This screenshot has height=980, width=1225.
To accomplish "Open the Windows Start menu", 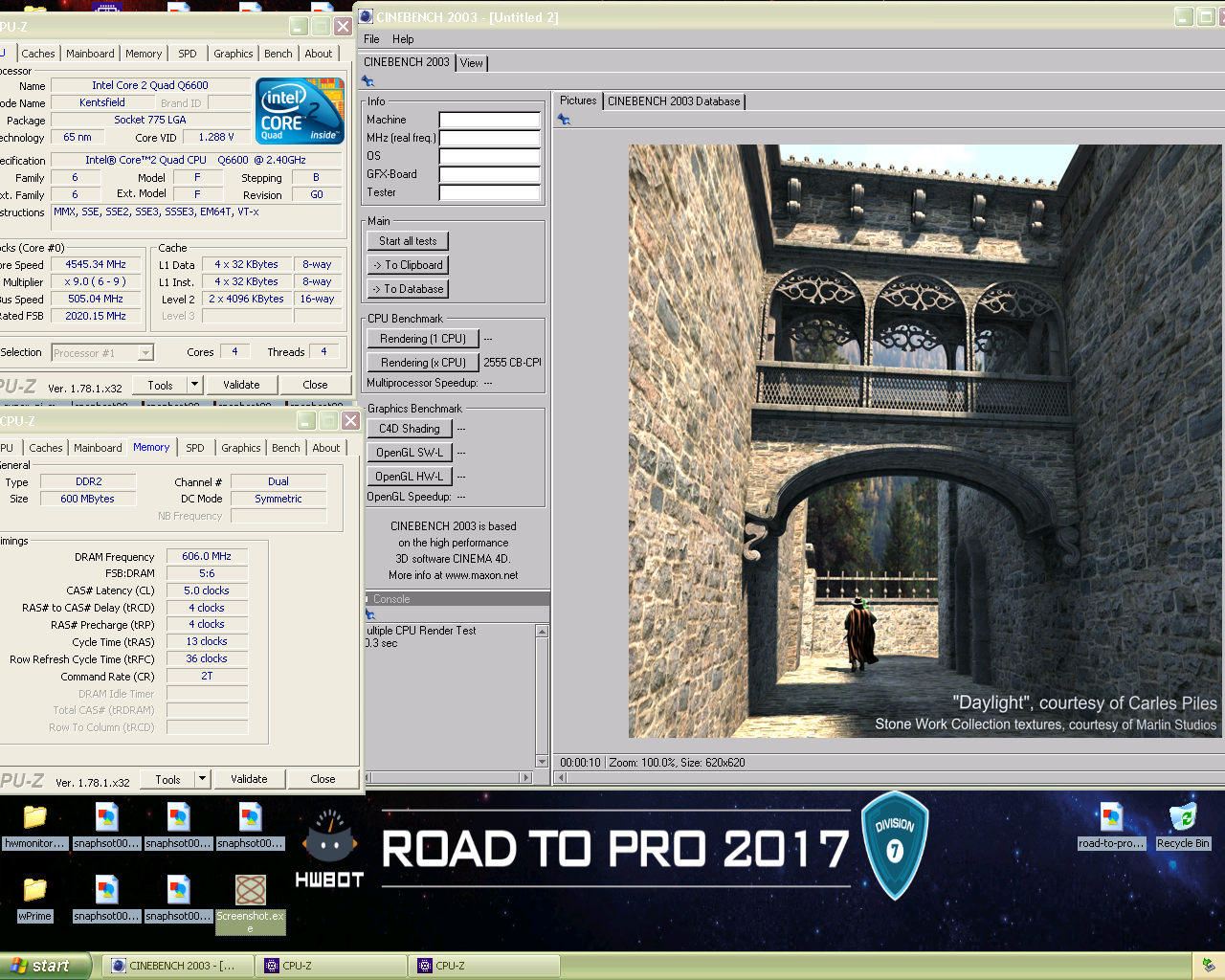I will click(46, 966).
